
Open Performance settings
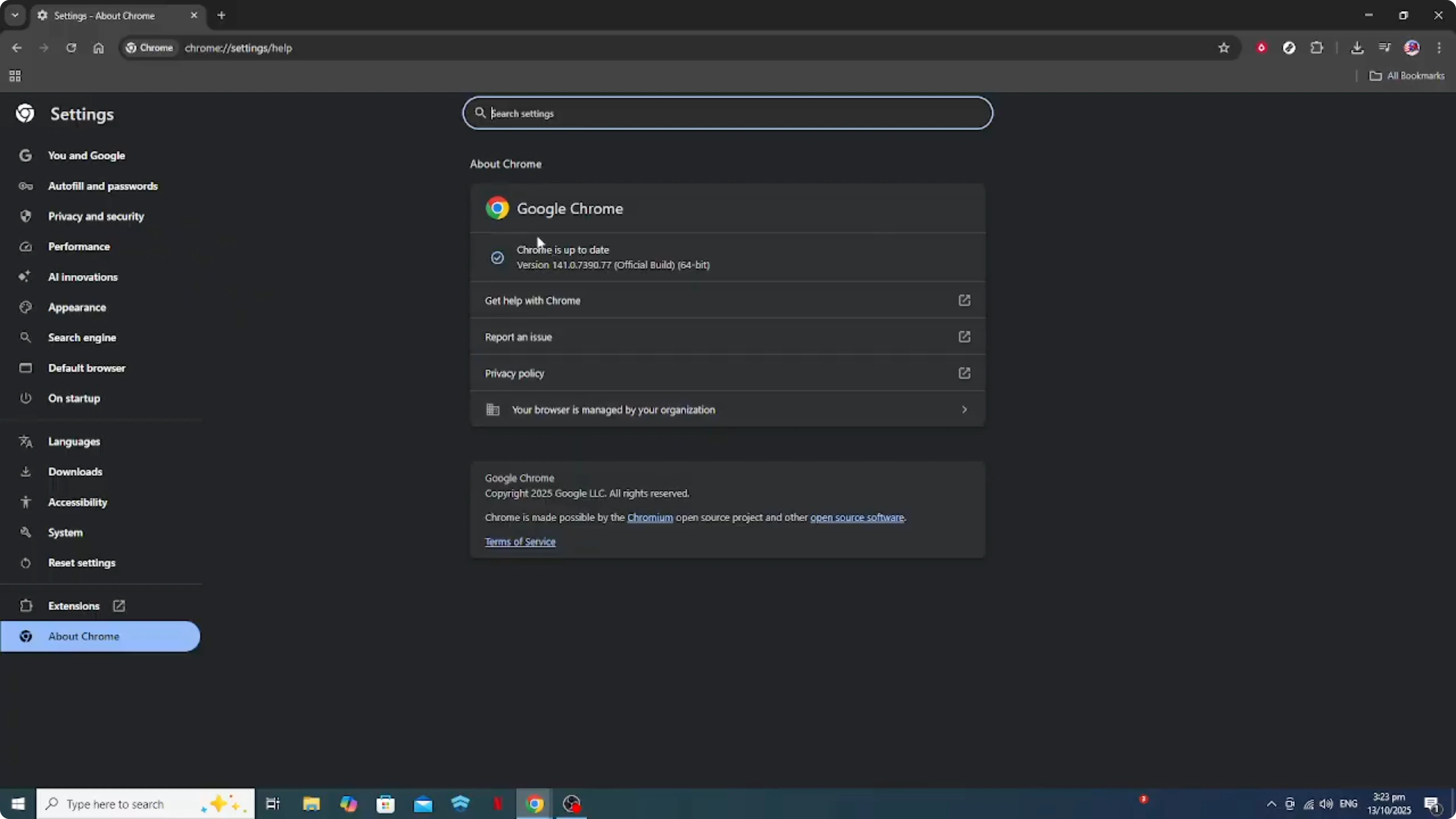point(79,246)
